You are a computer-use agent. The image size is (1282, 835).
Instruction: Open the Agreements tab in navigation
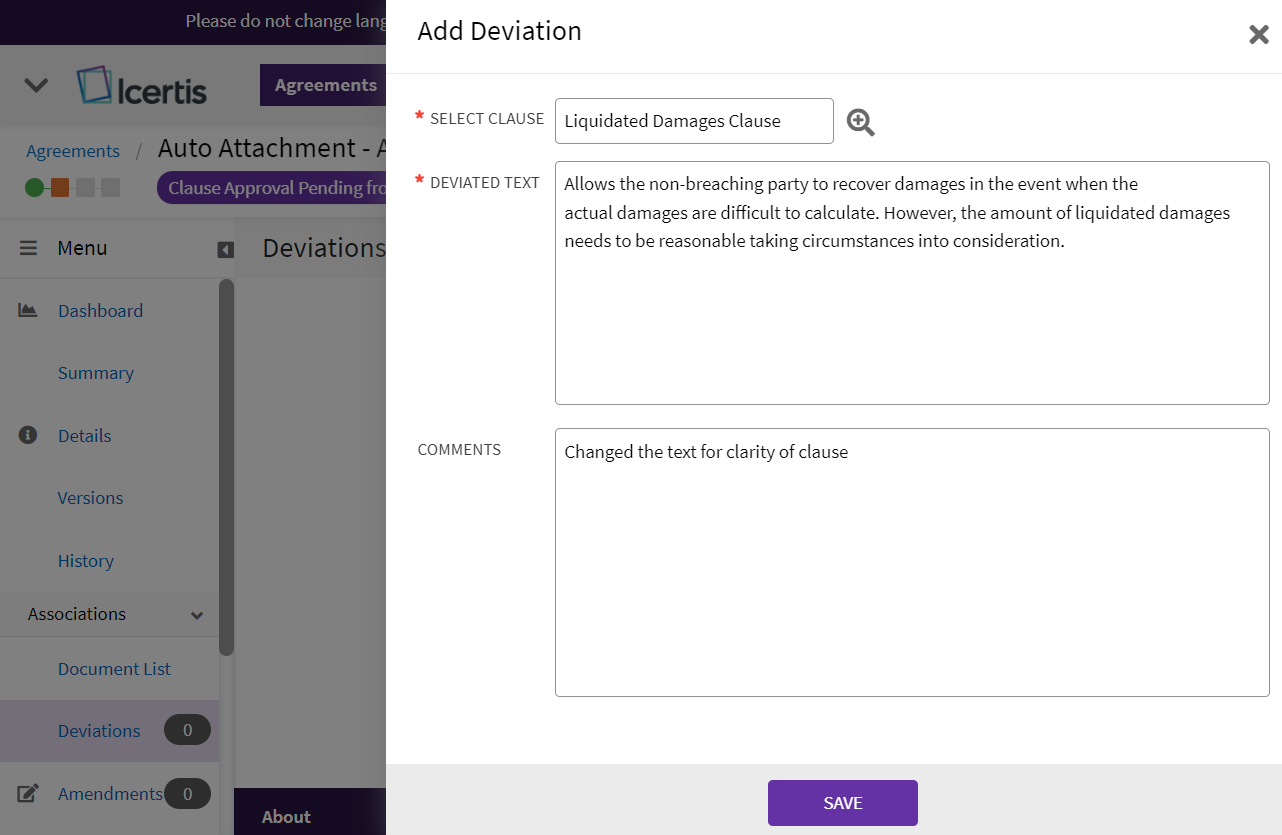pyautogui.click(x=325, y=85)
